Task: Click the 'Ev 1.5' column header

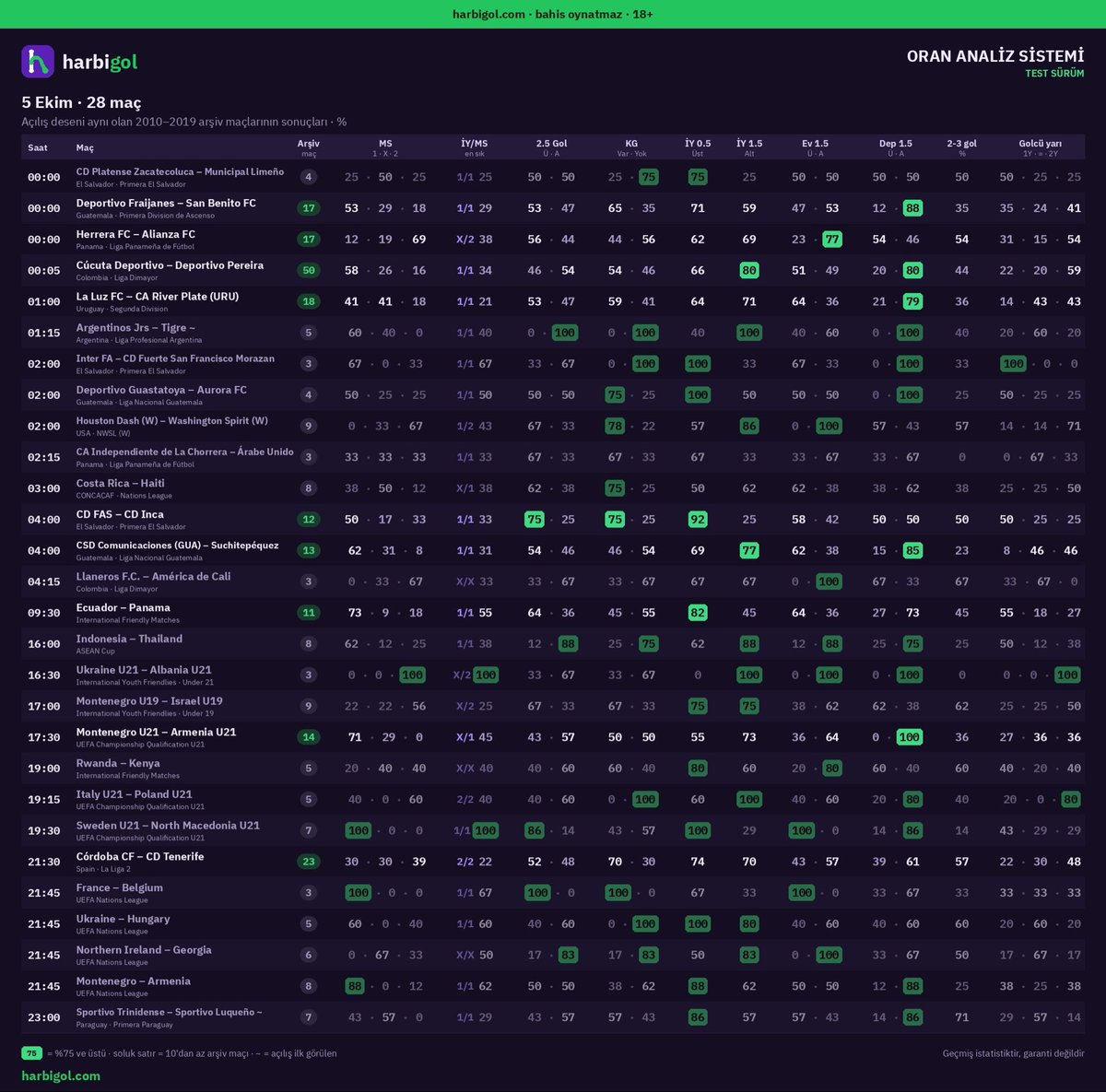Action: pos(816,147)
